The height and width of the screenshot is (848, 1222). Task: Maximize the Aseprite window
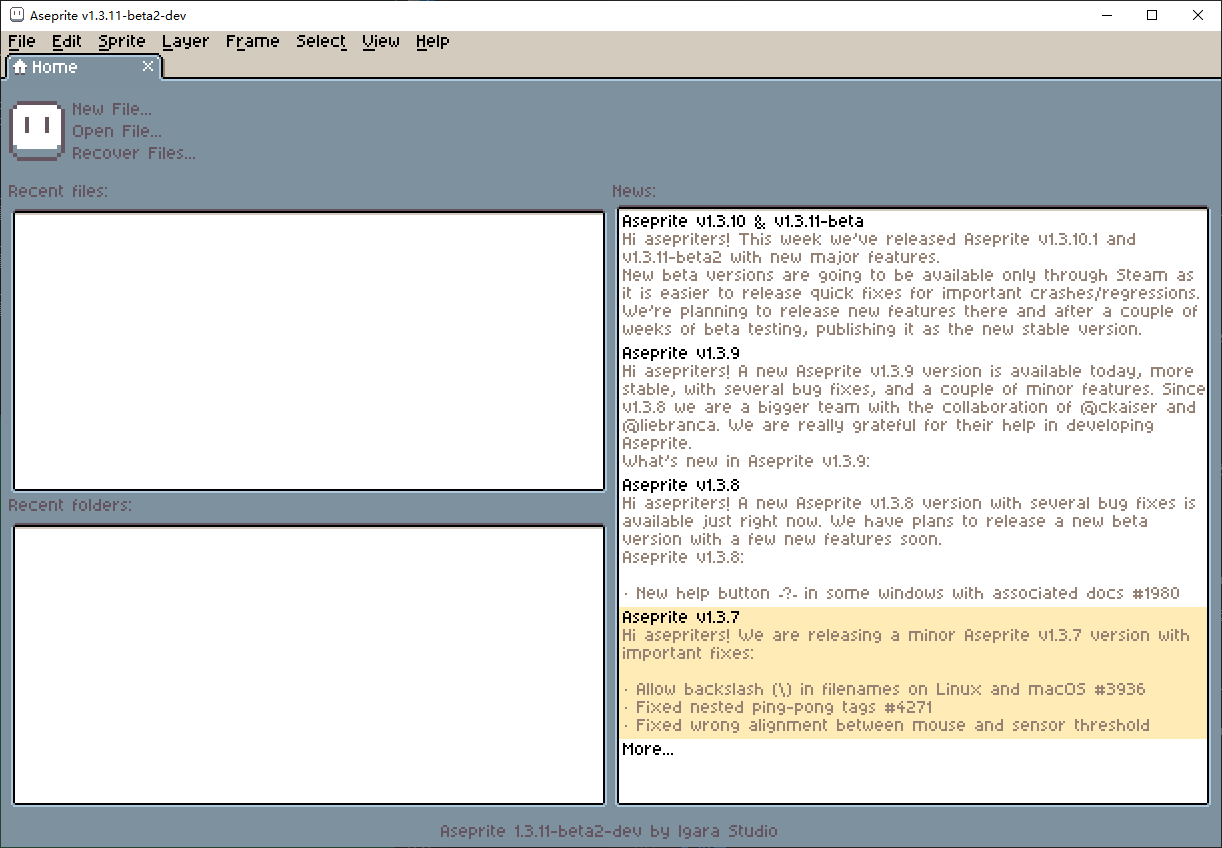pyautogui.click(x=1152, y=15)
